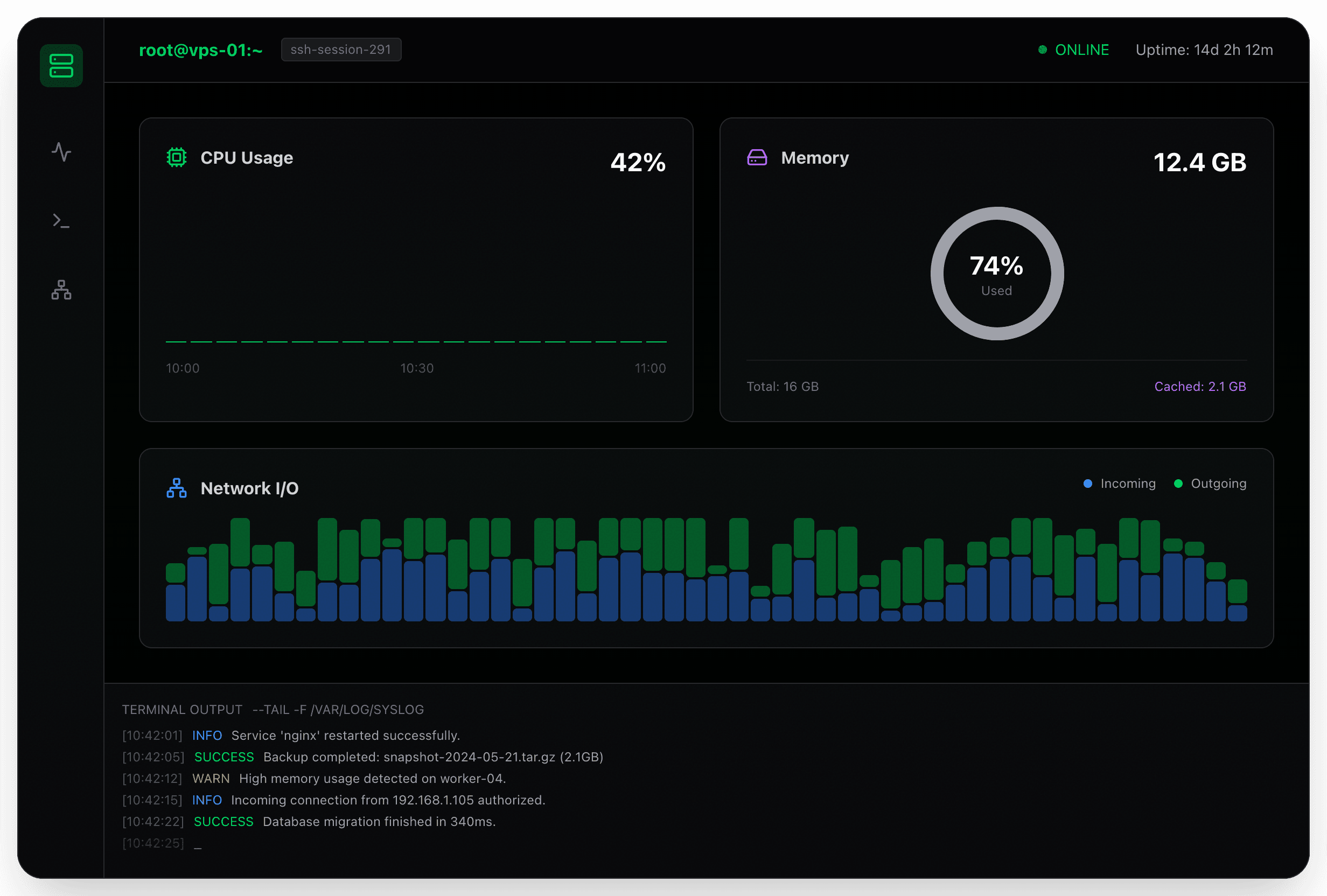The image size is (1327, 896).
Task: Click the memory drive icon on Memory card
Action: [756, 157]
